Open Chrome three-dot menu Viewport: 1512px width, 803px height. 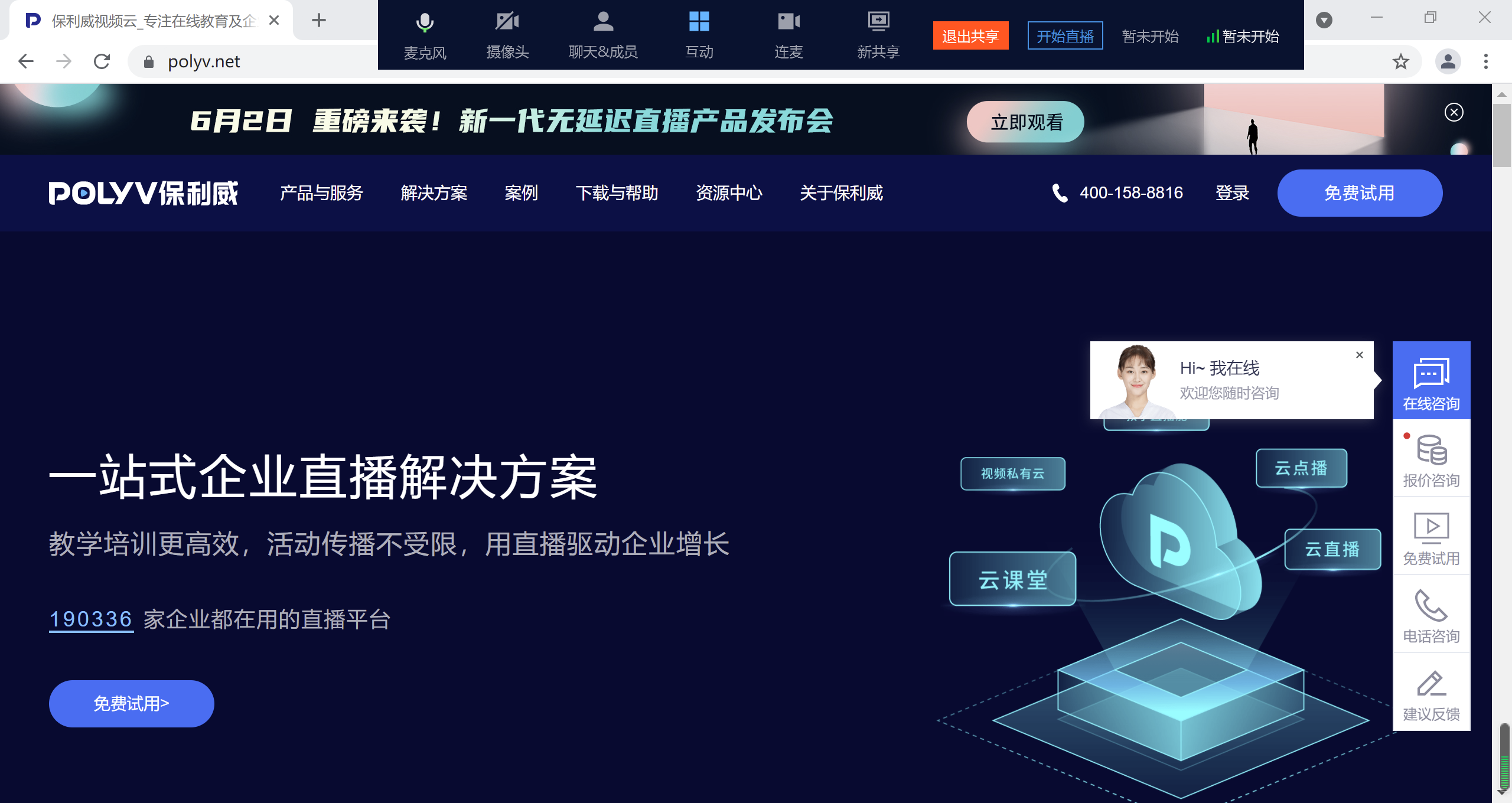click(x=1486, y=61)
